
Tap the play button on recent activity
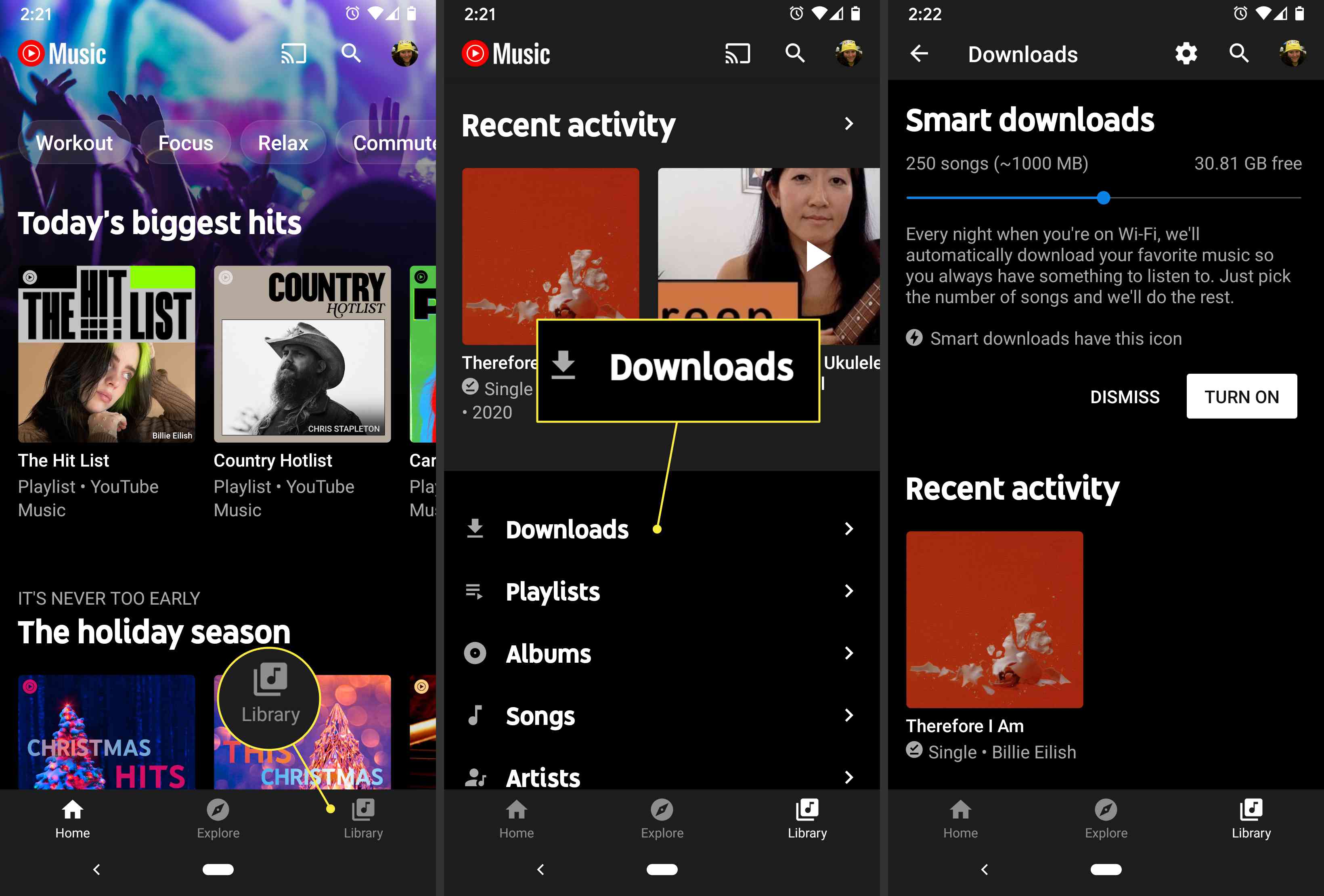tap(820, 257)
